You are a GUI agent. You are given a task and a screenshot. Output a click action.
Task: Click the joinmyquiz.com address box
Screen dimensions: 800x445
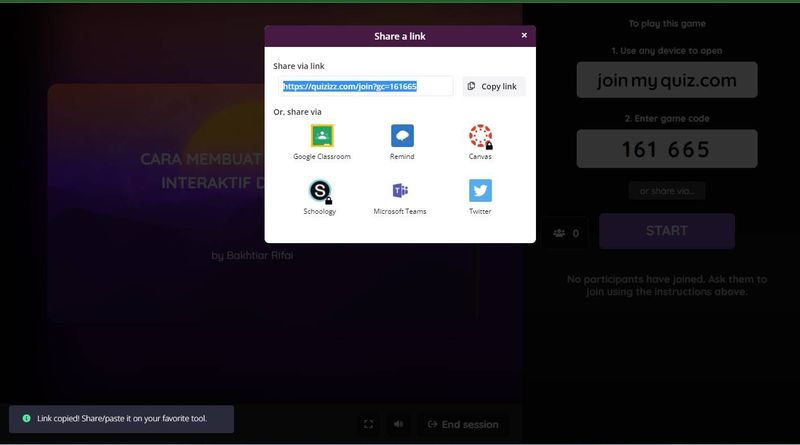[x=666, y=80]
